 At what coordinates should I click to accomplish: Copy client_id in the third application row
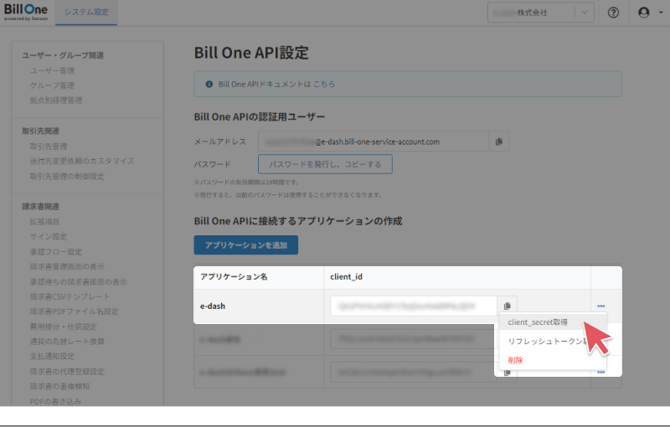[508, 372]
